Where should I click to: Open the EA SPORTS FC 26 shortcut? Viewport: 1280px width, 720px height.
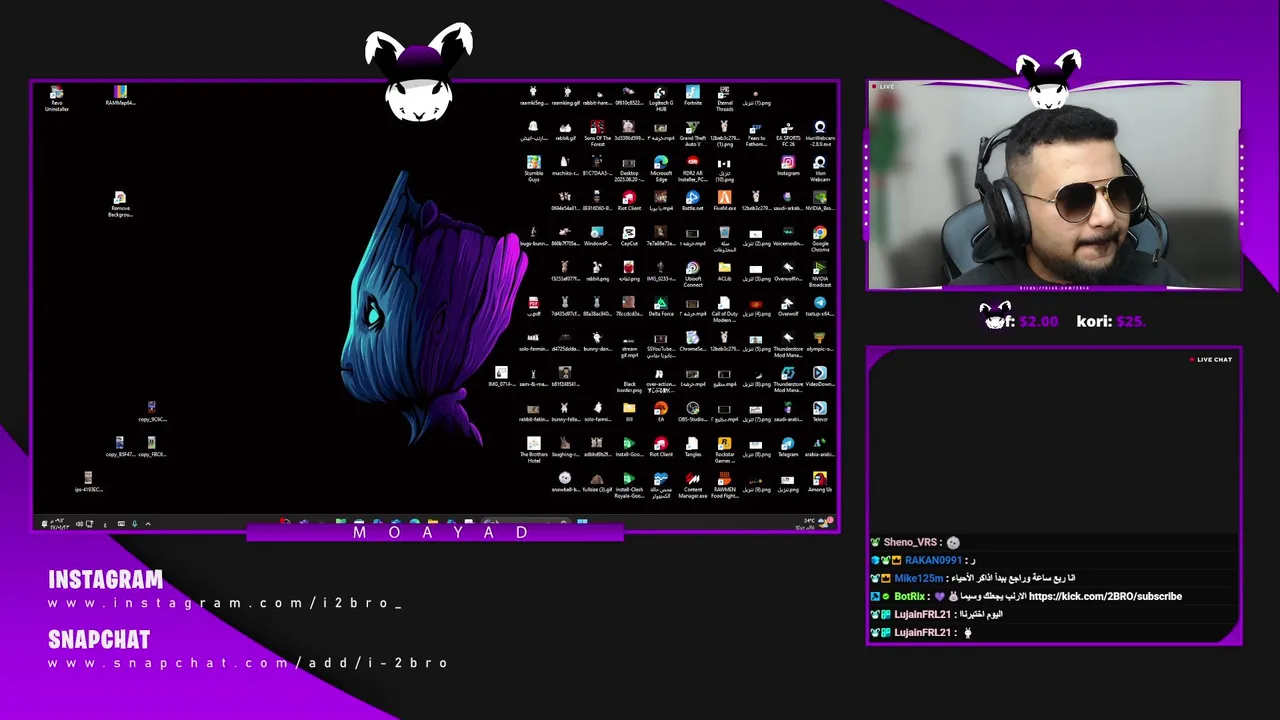788,134
